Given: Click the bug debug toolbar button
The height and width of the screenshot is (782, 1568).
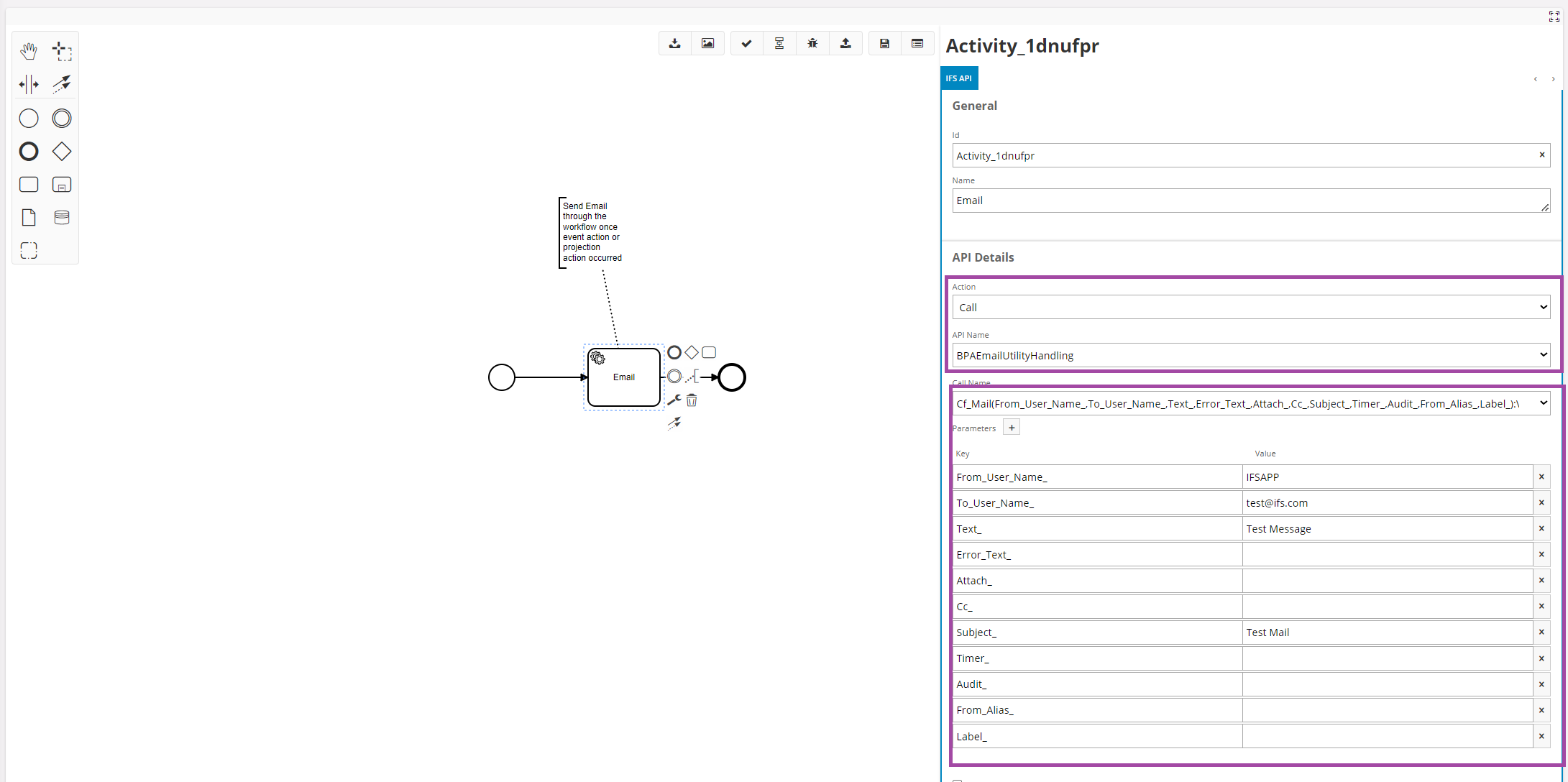Looking at the screenshot, I should point(812,44).
